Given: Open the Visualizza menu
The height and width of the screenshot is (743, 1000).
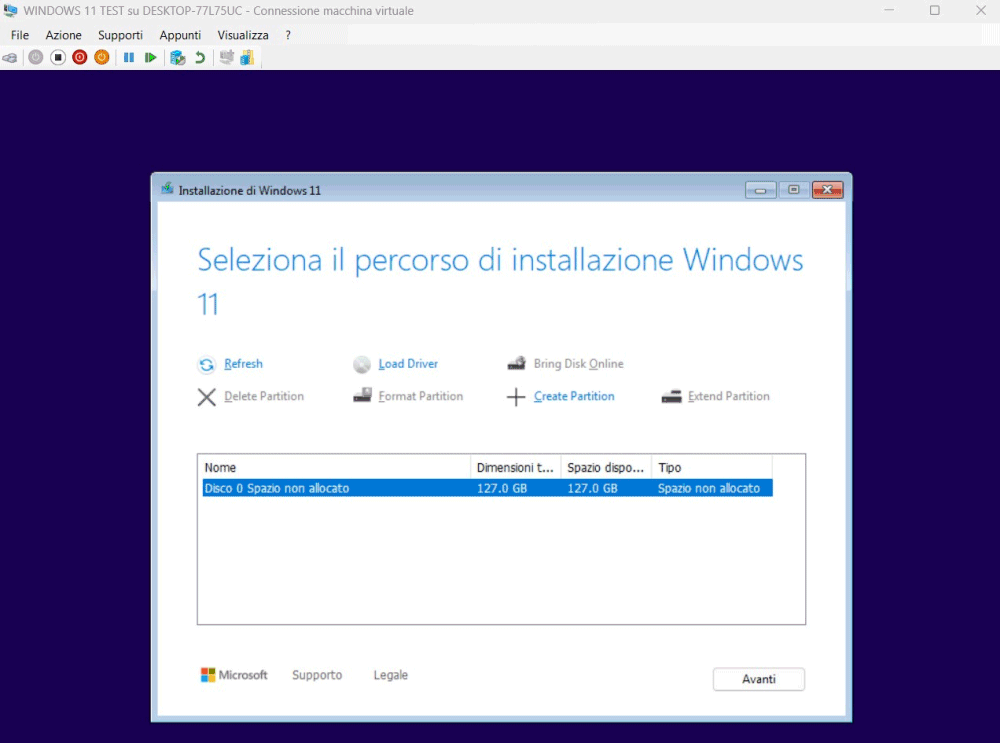Looking at the screenshot, I should (243, 35).
